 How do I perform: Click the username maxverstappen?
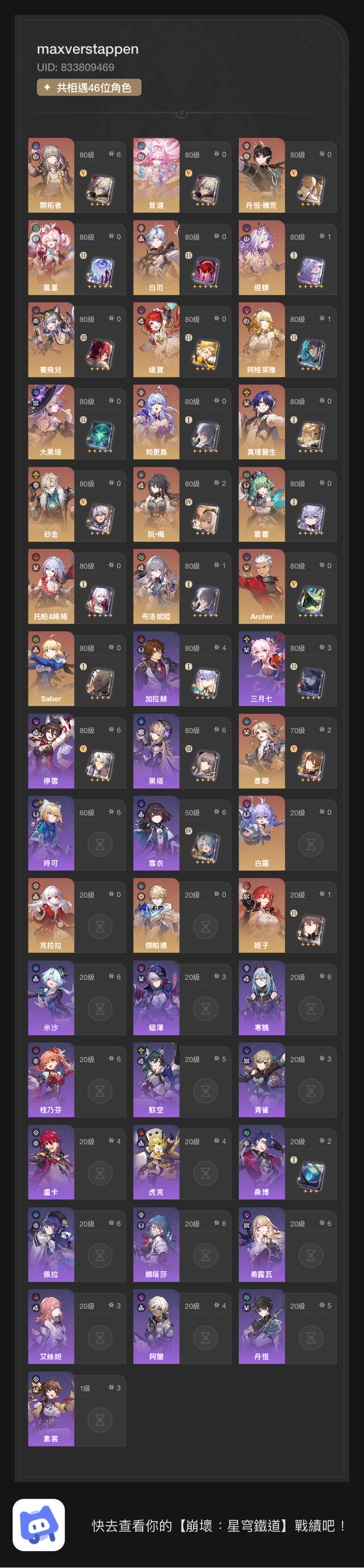[87, 49]
